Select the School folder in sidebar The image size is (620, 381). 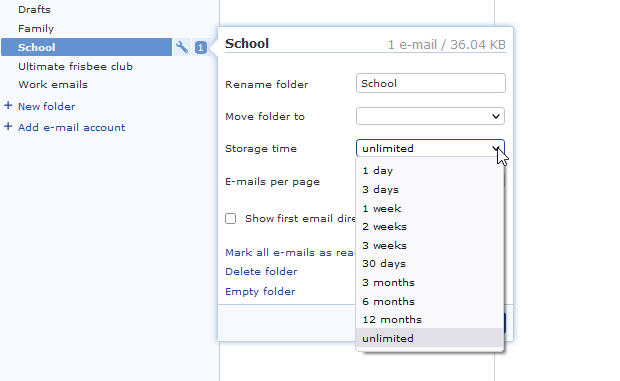pos(87,47)
